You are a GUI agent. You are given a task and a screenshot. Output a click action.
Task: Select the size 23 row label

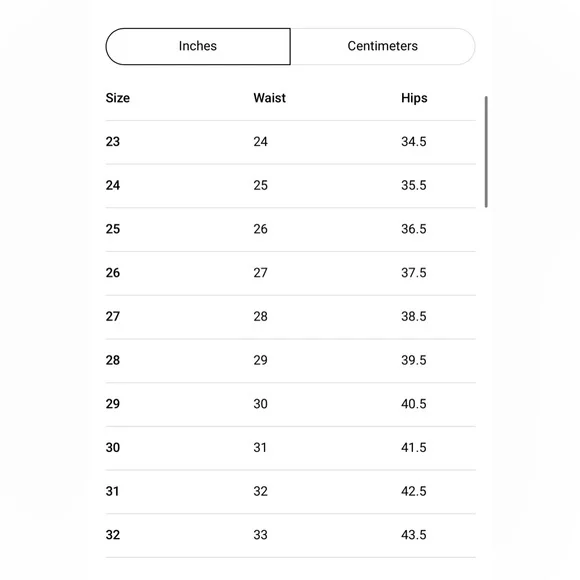point(113,142)
